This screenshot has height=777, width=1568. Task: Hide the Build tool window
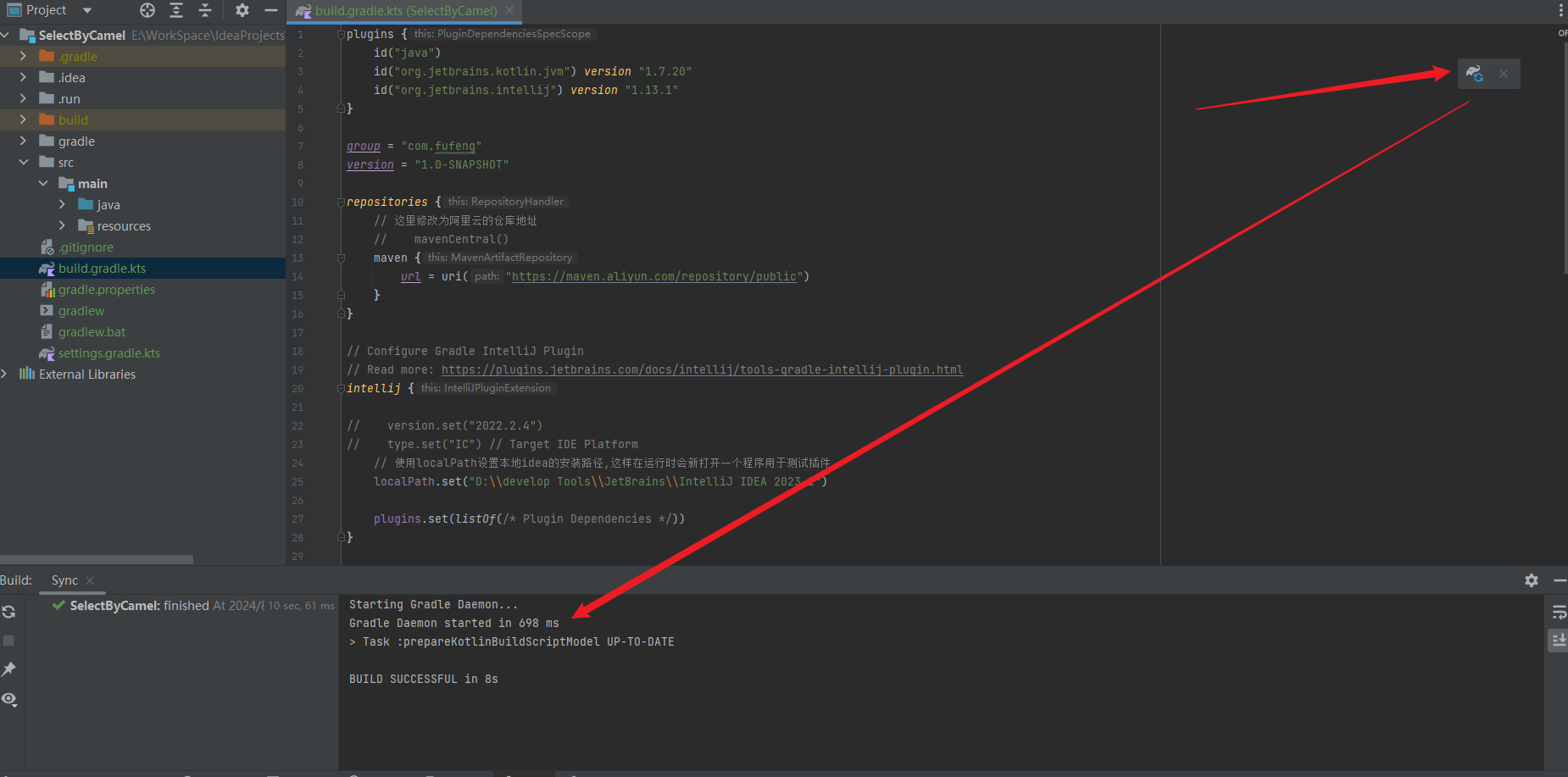(1560, 580)
